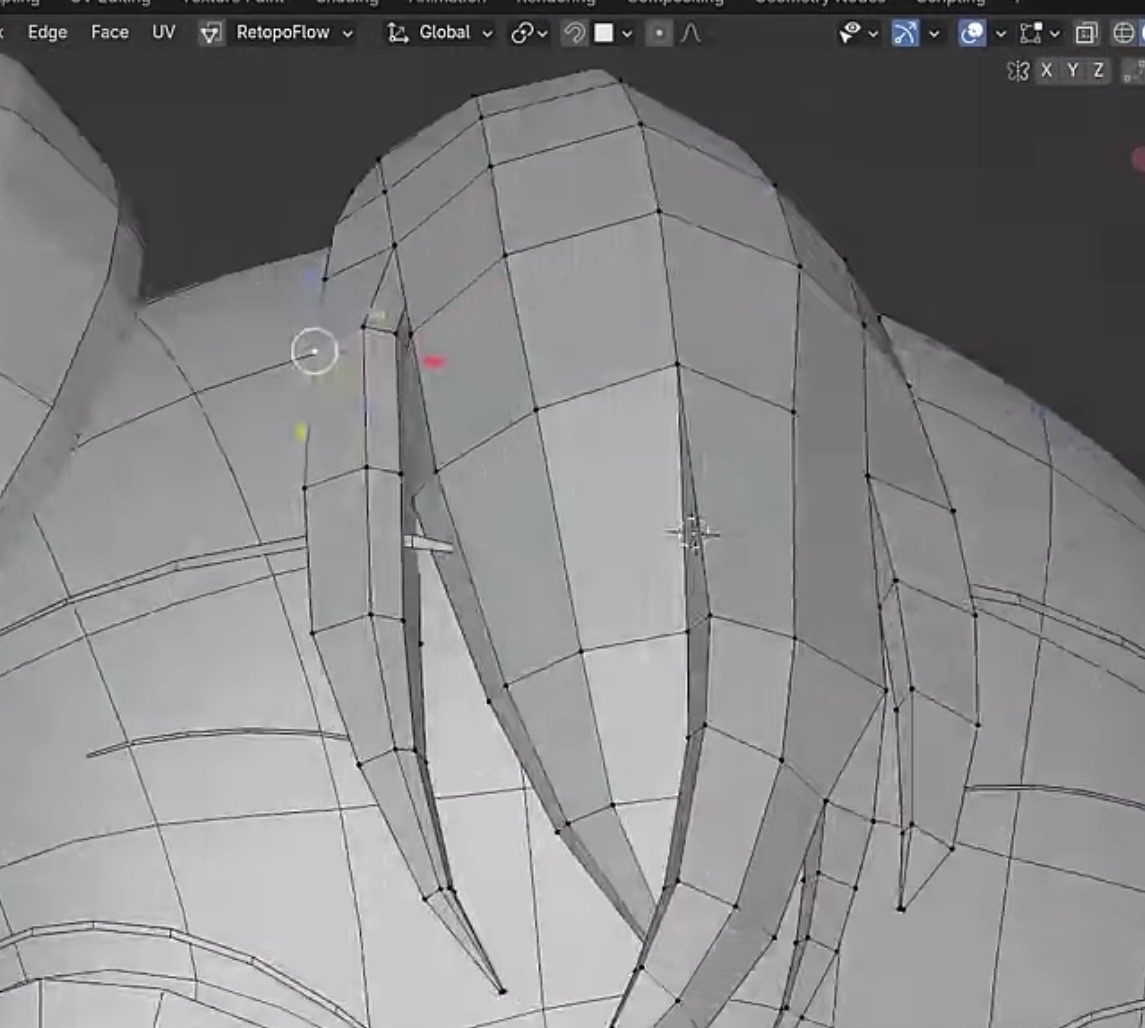Click the selectability and visibility icon
Screen dimensions: 1145x1028
coord(850,33)
